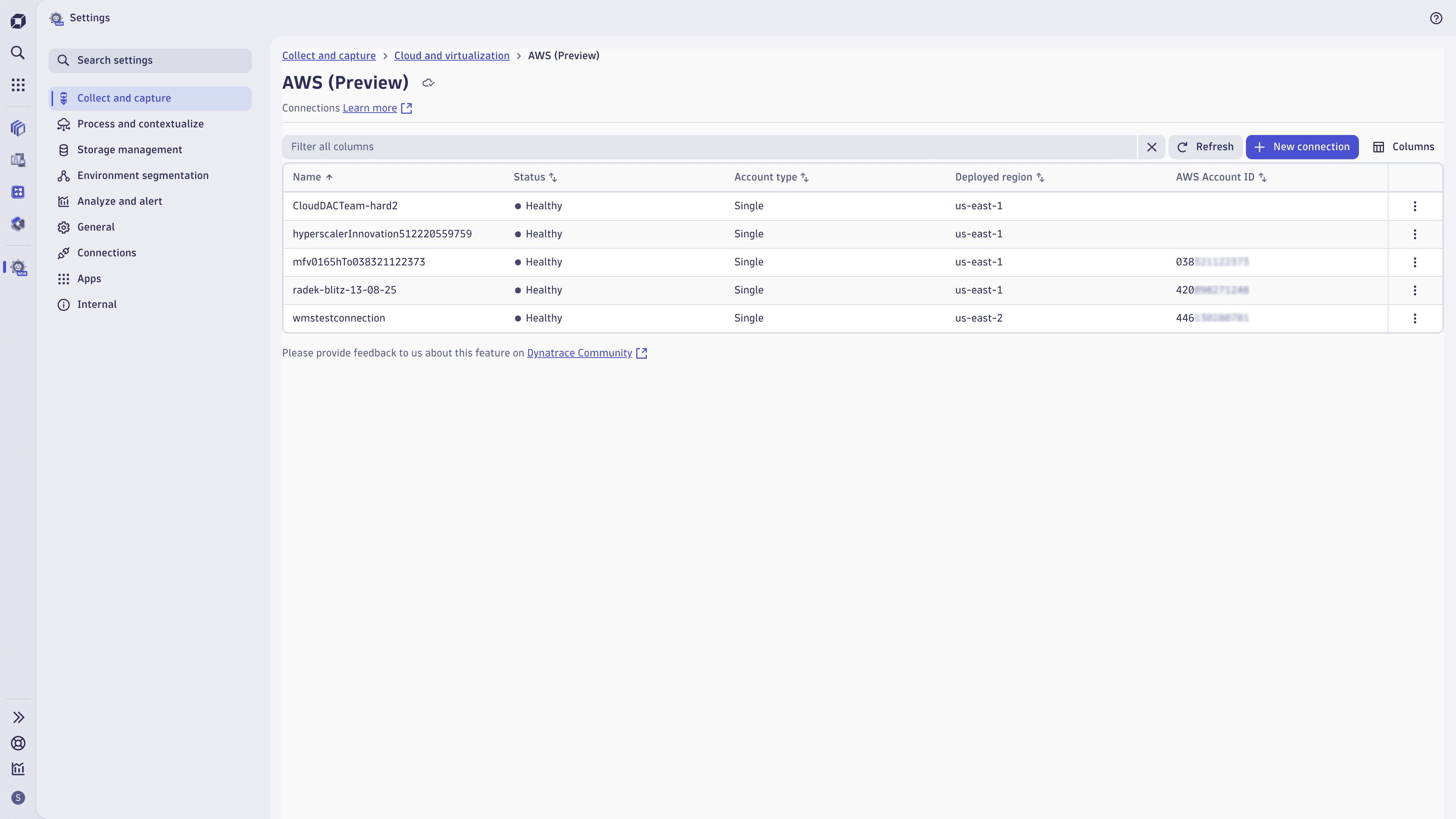The image size is (1456, 819).
Task: Open the support lifebuoy icon
Action: (x=18, y=743)
